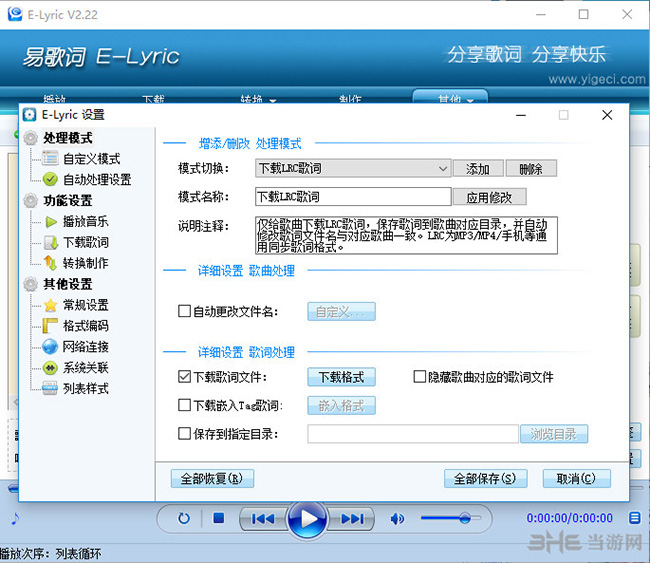Viewport: 650px width, 563px height.
Task: Switch to 制作 tab in main window
Action: (350, 99)
